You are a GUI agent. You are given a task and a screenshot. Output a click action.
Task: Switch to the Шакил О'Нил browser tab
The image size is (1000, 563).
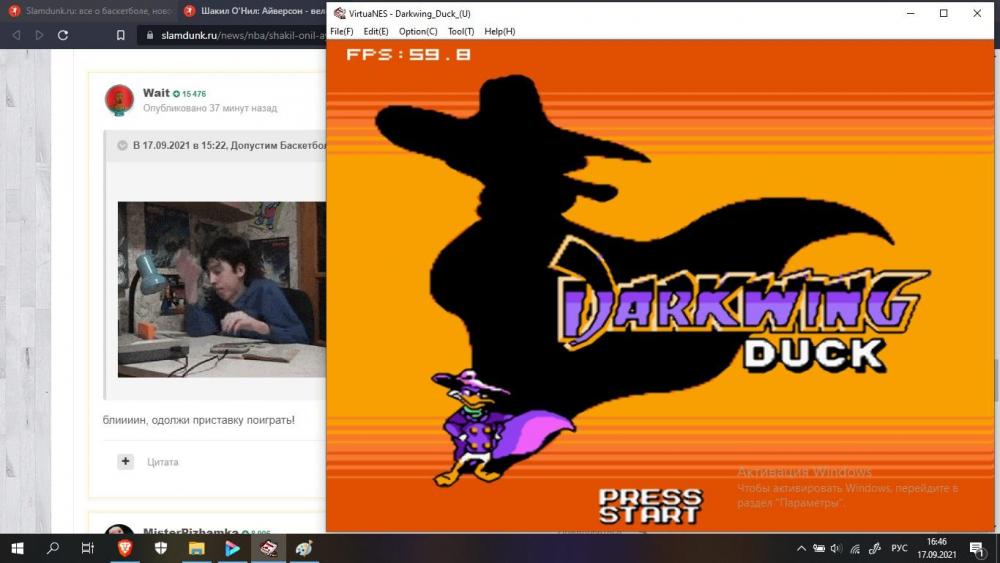(x=250, y=11)
